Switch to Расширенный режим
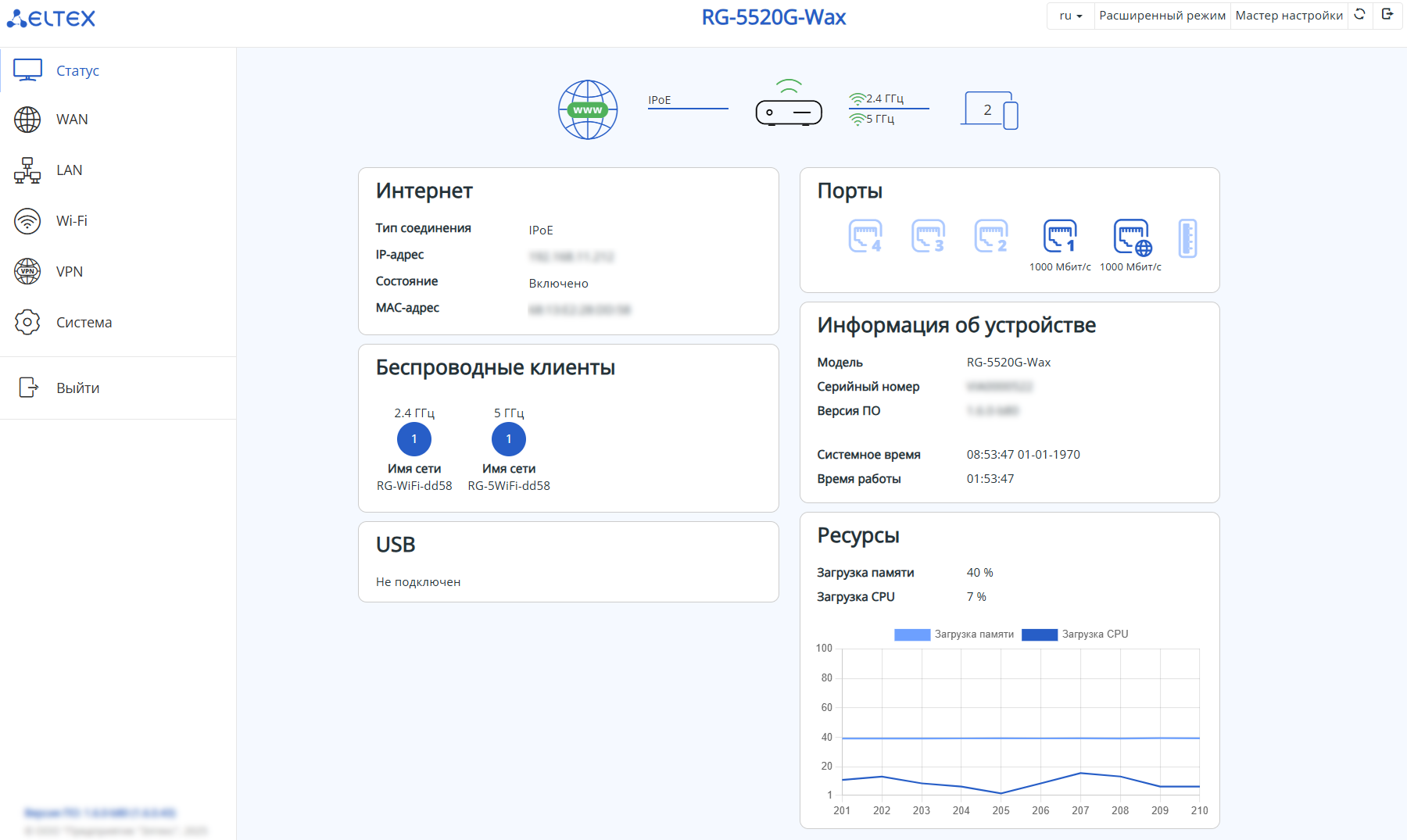The width and height of the screenshot is (1407, 840). [1162, 16]
